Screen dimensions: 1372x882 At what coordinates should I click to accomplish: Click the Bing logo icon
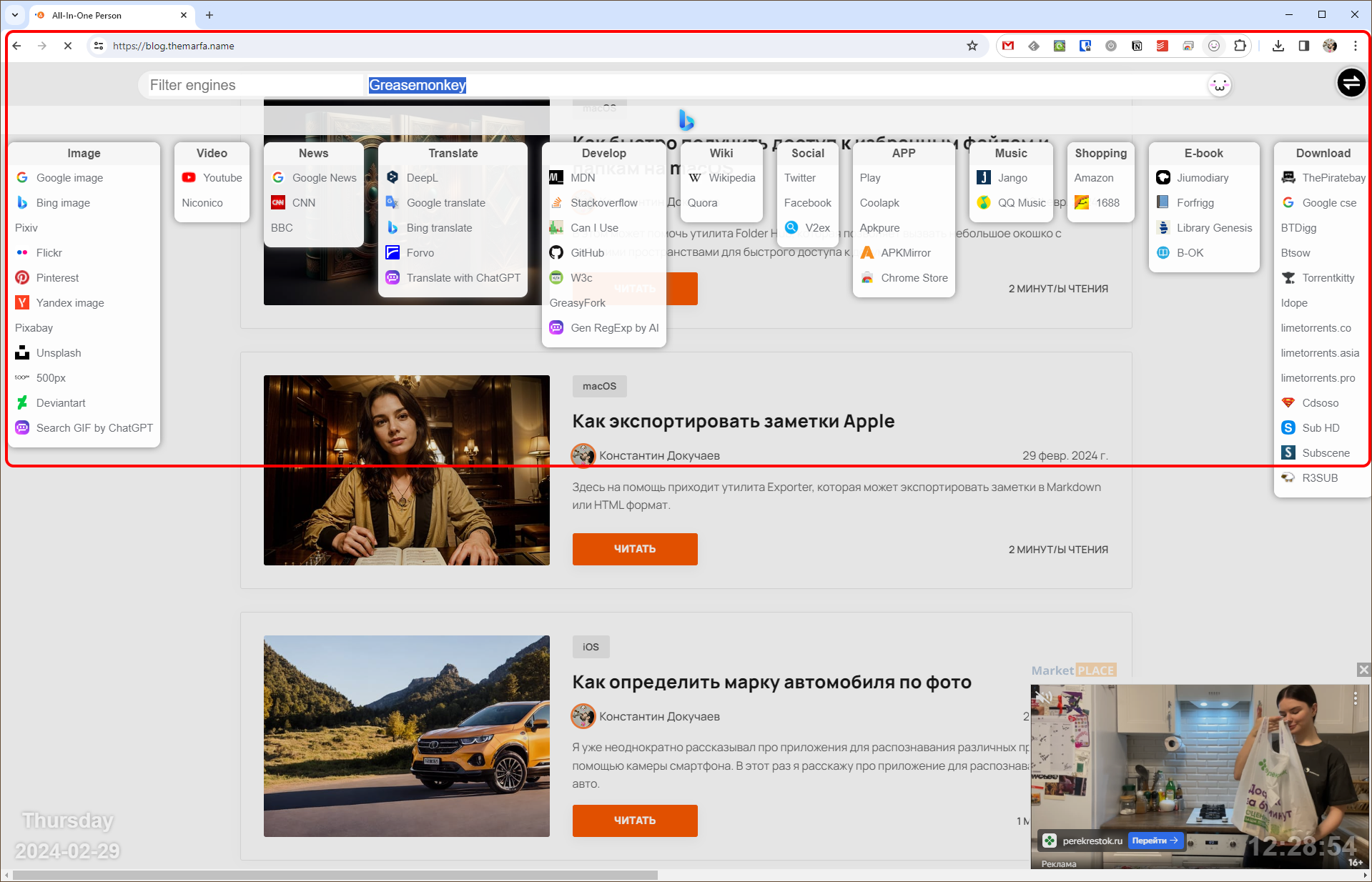[x=686, y=120]
